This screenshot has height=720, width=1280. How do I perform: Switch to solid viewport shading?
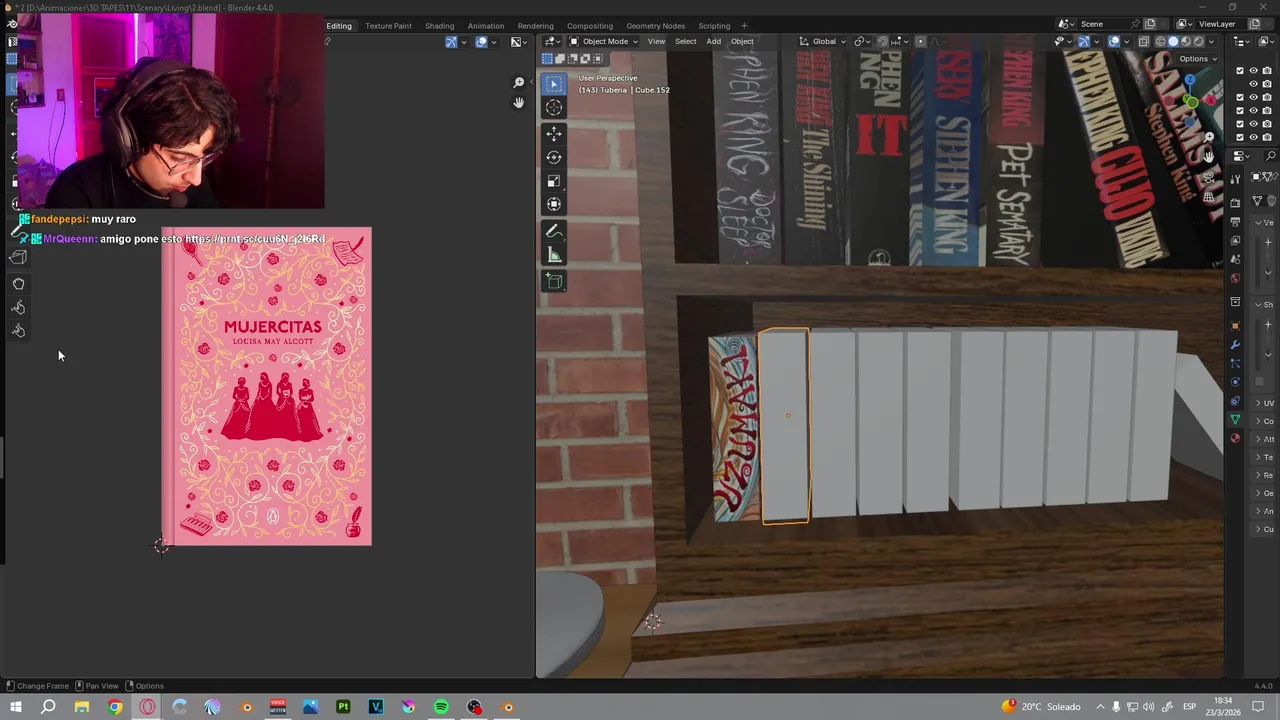tap(1173, 42)
